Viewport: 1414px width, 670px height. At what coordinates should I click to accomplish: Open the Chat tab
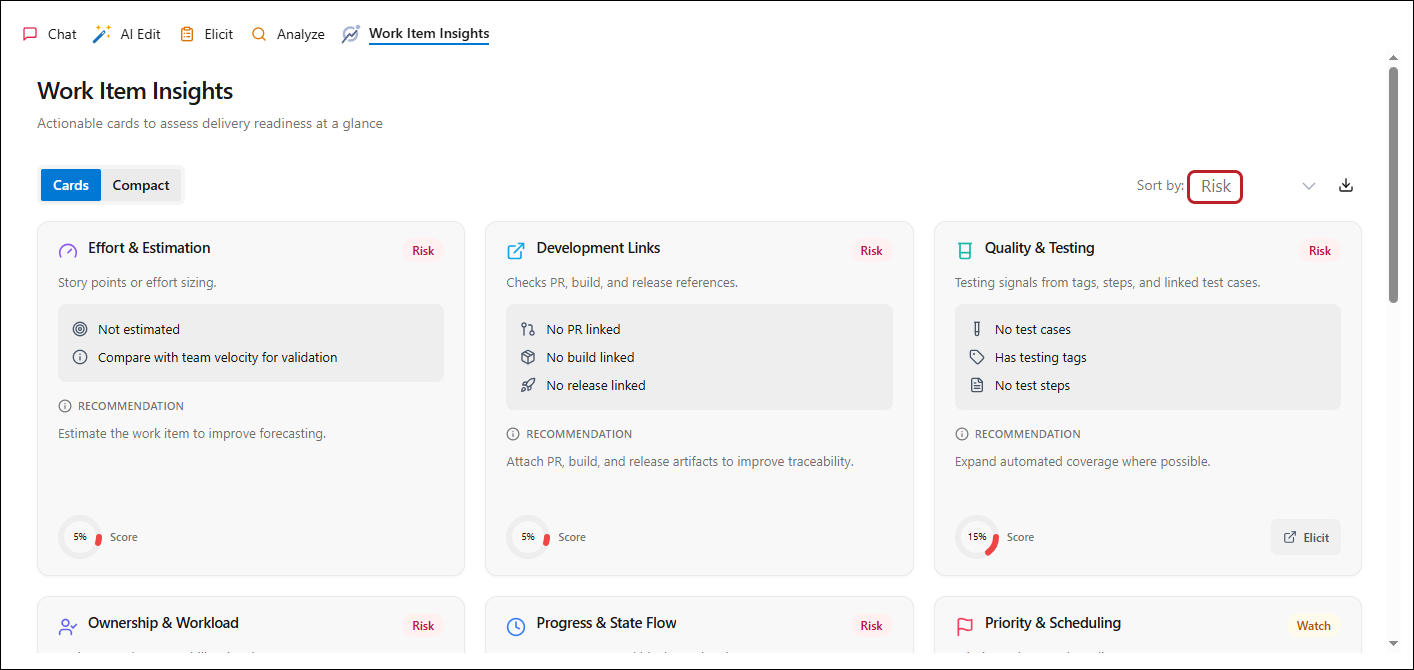pyautogui.click(x=50, y=34)
